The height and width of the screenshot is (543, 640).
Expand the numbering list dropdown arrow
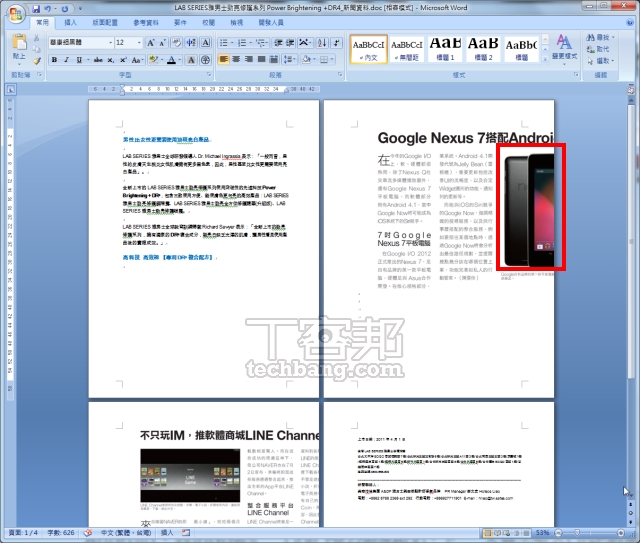pyautogui.click(x=250, y=42)
